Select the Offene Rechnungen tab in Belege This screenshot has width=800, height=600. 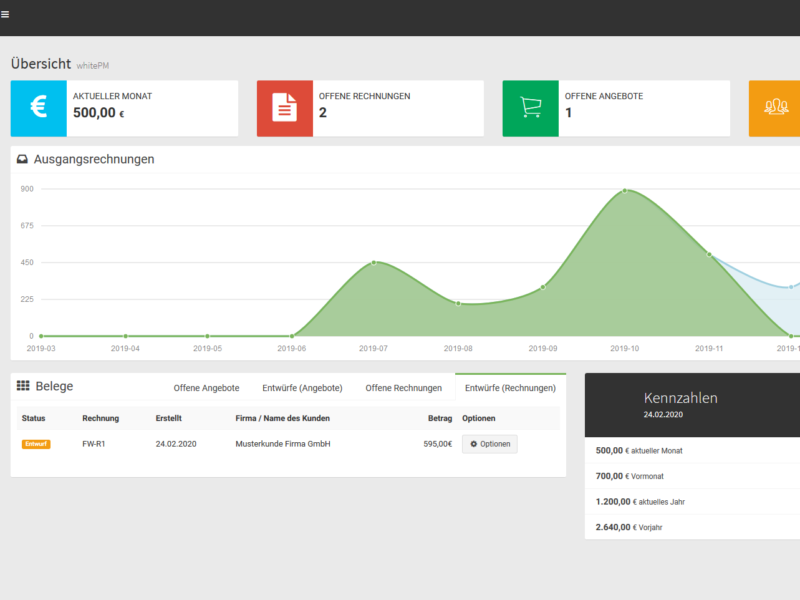point(404,388)
